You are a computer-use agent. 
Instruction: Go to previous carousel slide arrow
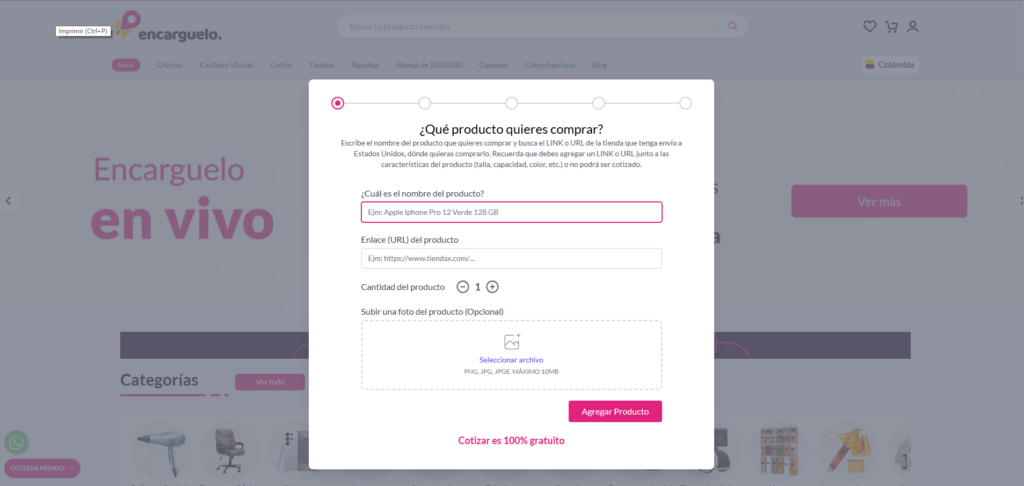click(x=8, y=201)
